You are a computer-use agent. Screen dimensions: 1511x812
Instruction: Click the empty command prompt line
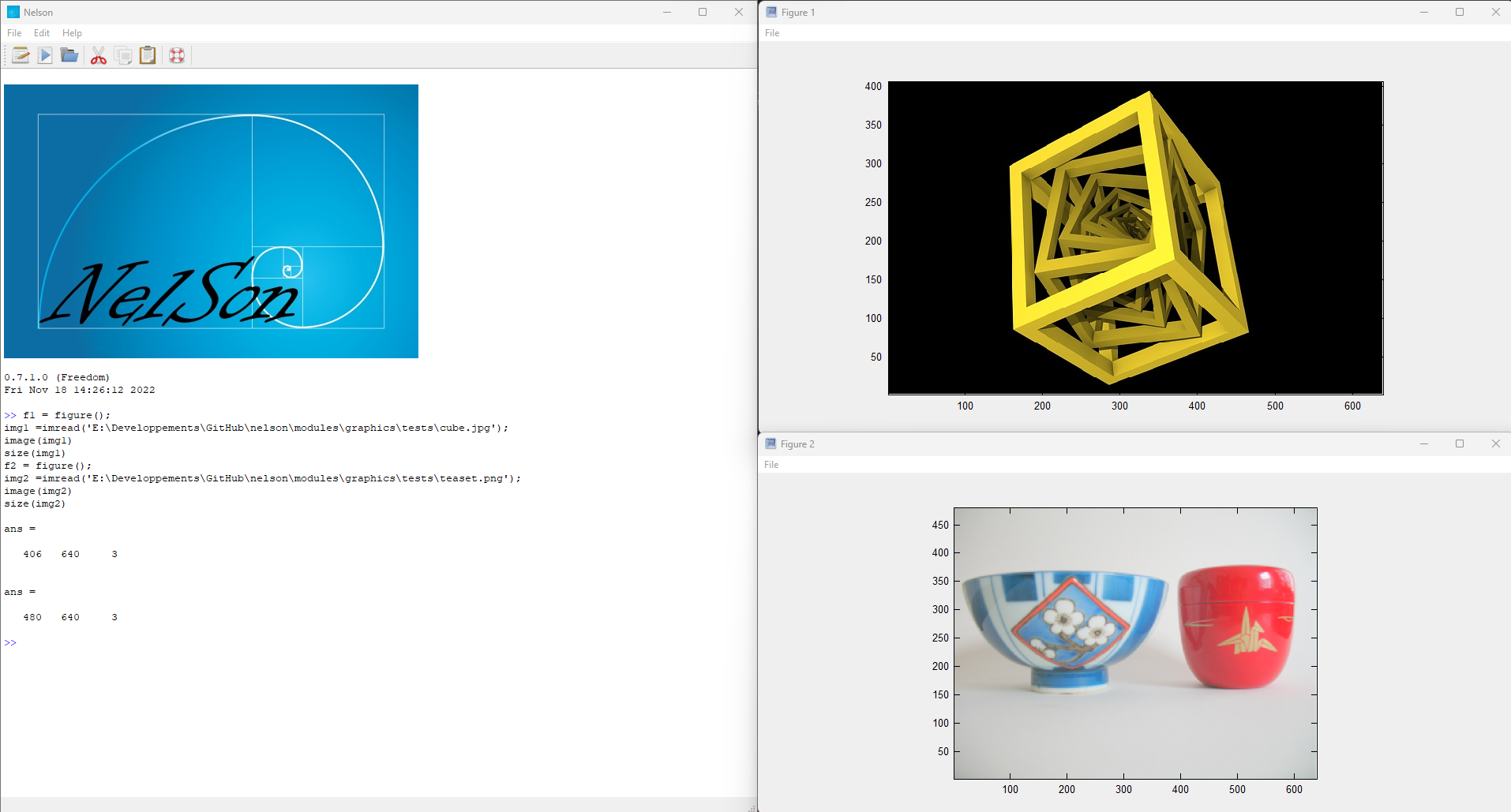tap(10, 642)
